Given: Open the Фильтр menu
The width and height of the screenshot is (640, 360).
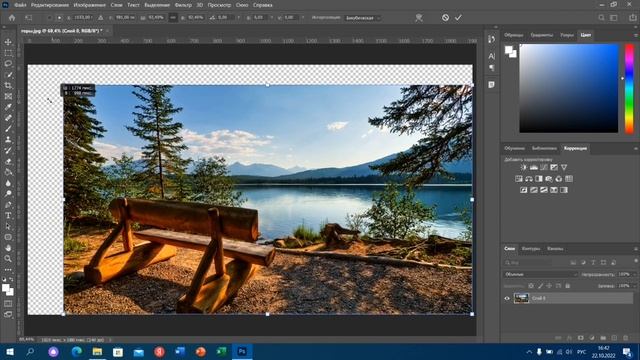Looking at the screenshot, I should click(x=183, y=5).
